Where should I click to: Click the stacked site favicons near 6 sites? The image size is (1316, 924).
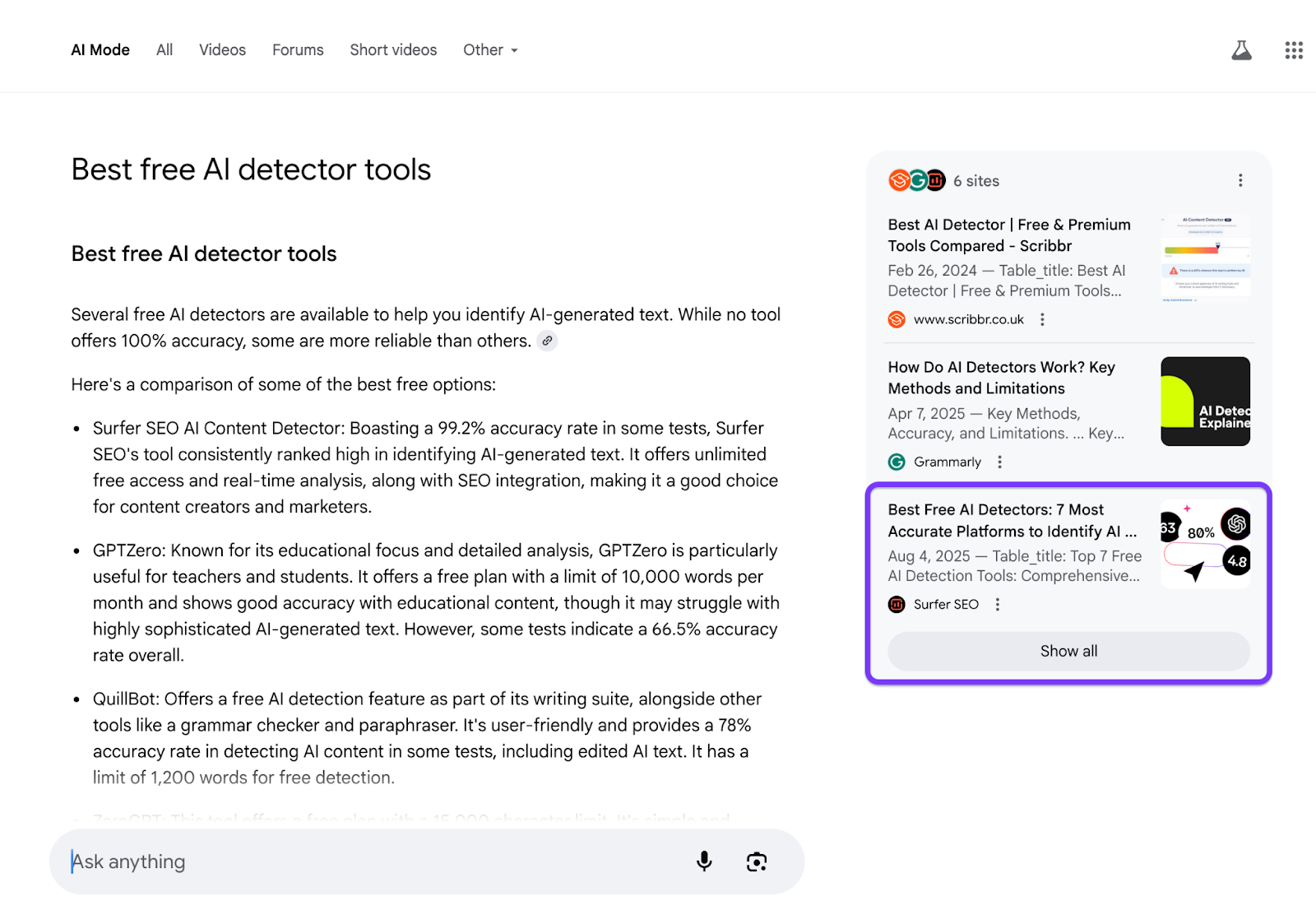(916, 180)
